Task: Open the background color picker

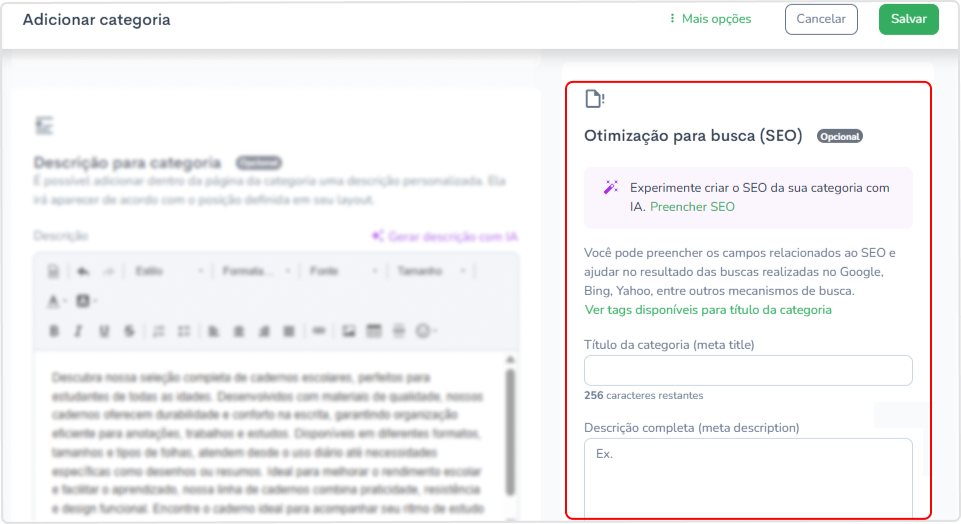Action: (86, 301)
